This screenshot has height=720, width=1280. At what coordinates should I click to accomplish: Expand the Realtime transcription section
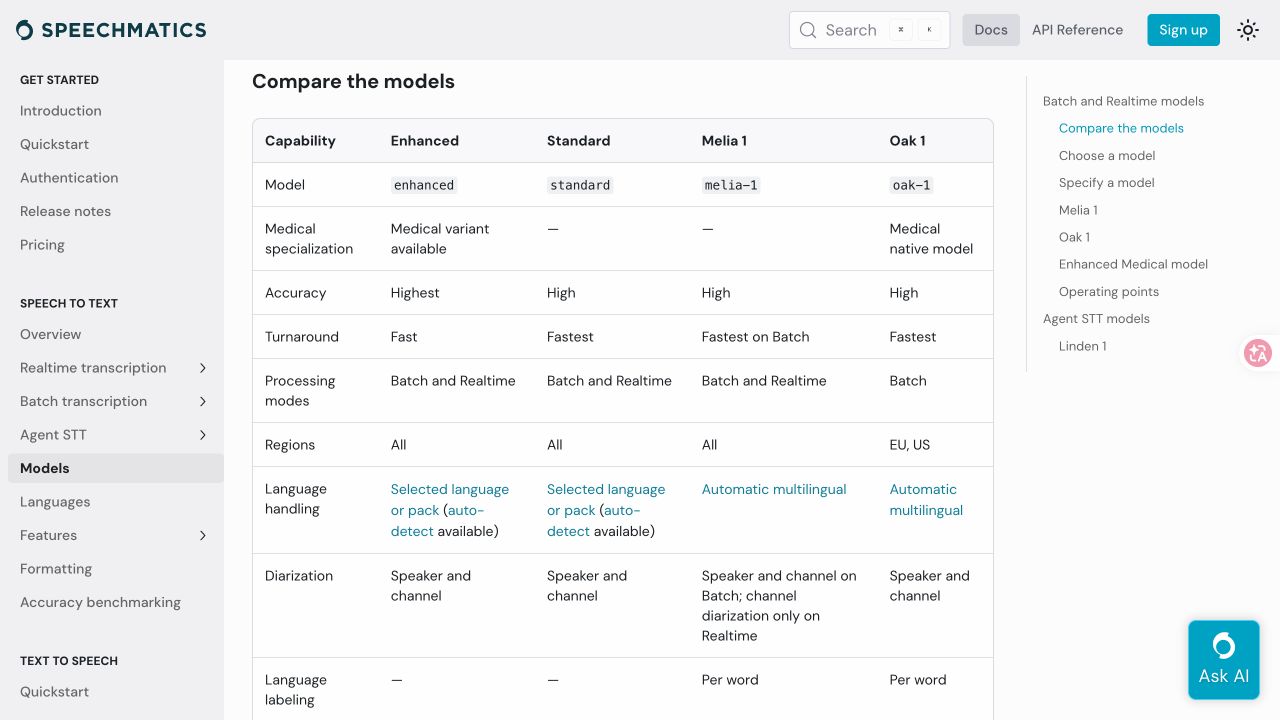pos(203,368)
